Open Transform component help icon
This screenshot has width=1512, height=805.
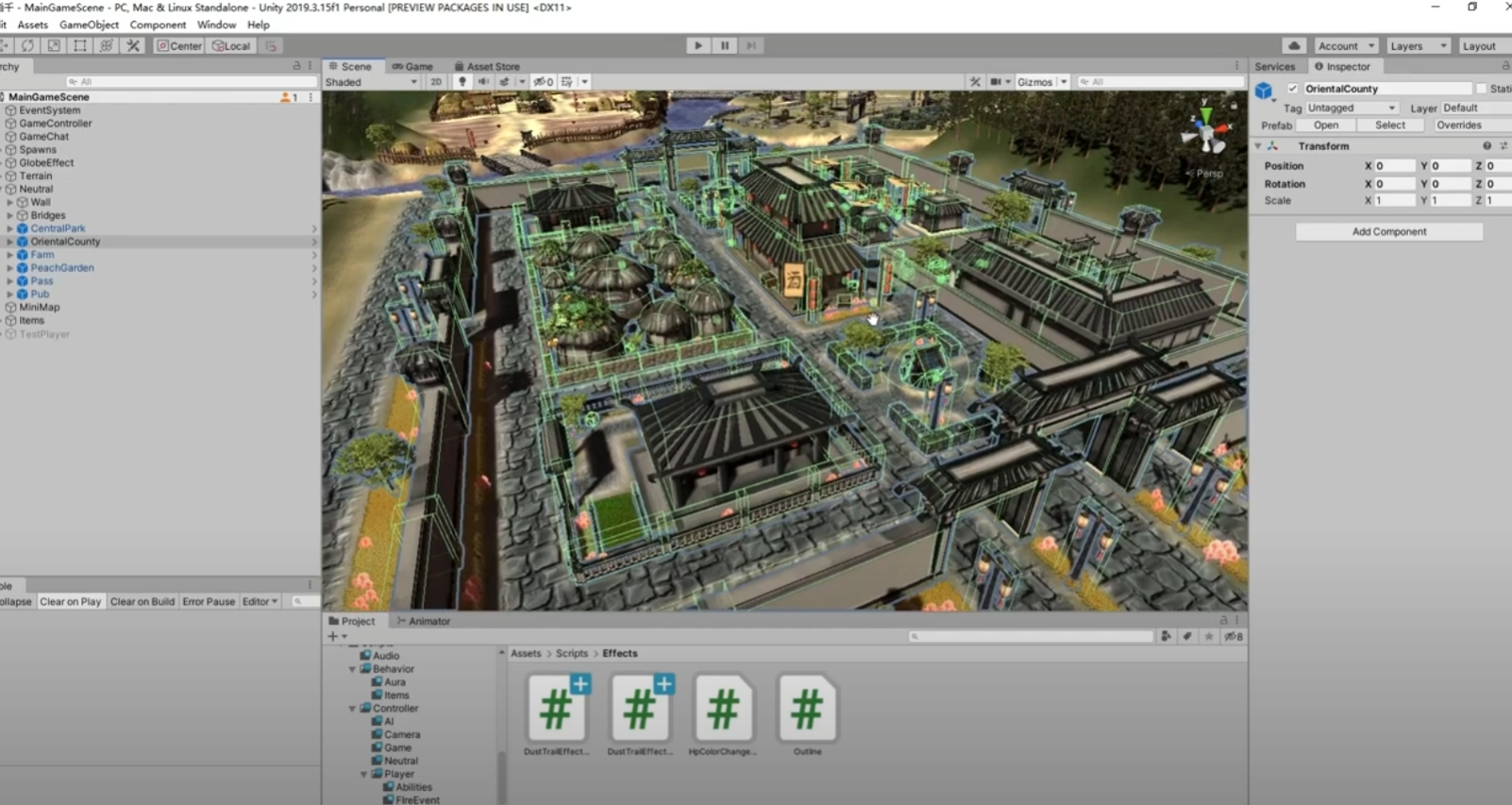tap(1487, 146)
